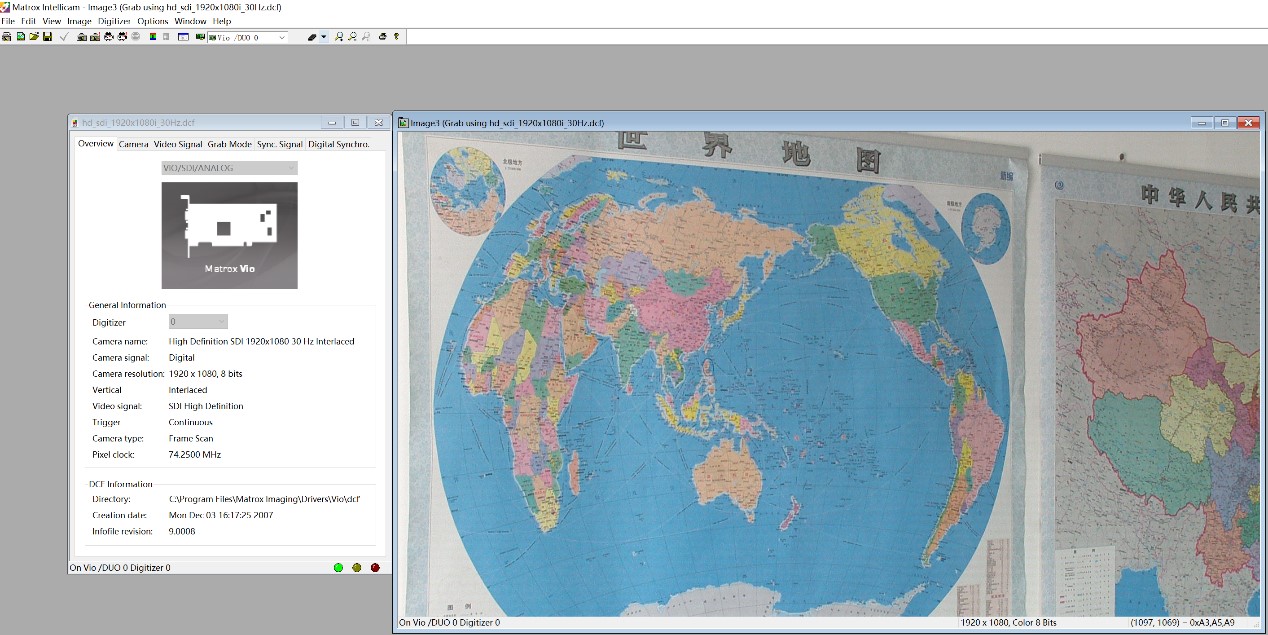
Task: Select the Overview tab
Action: point(96,144)
